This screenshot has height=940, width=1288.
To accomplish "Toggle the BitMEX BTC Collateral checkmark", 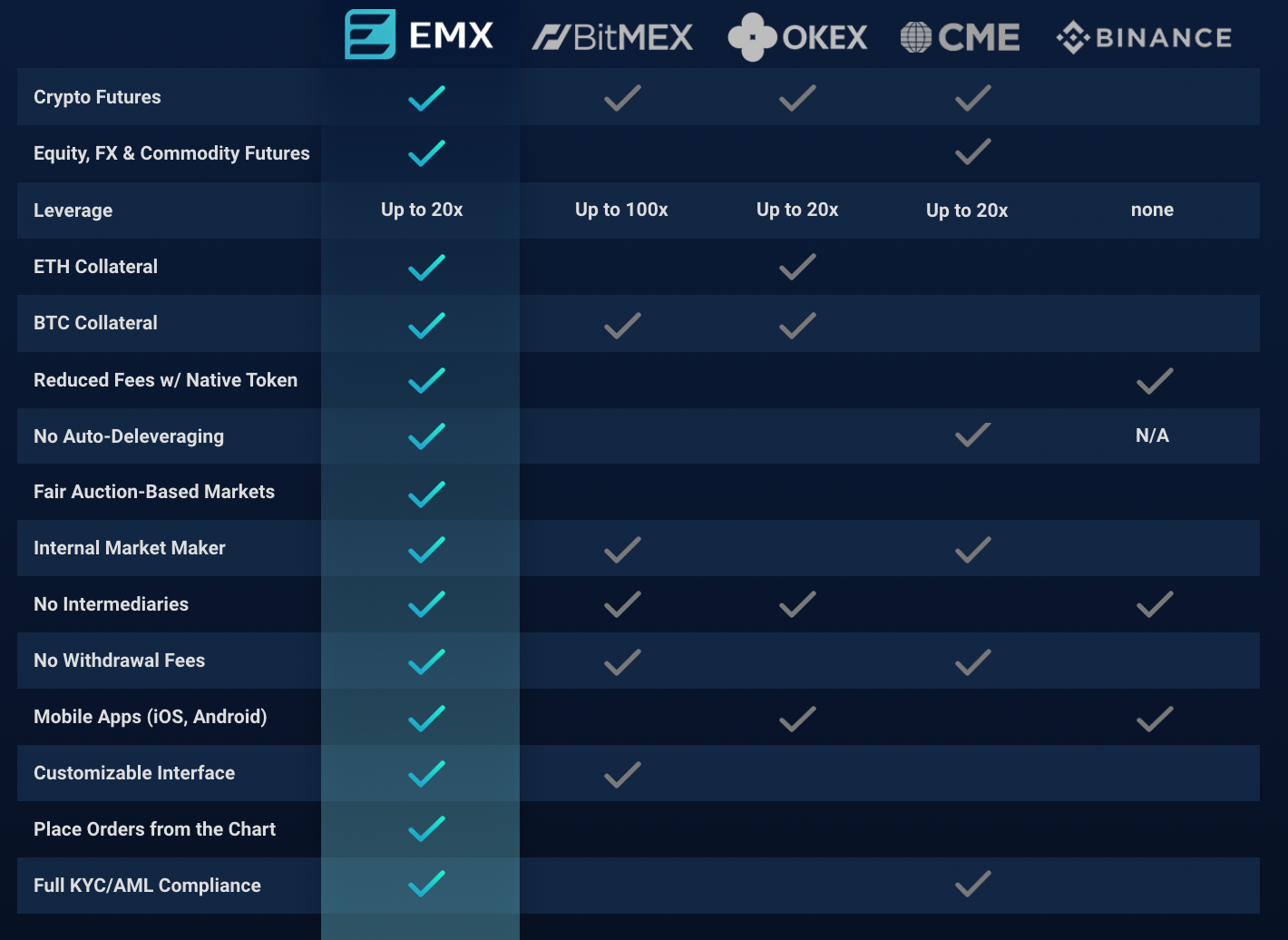I will coord(621,324).
